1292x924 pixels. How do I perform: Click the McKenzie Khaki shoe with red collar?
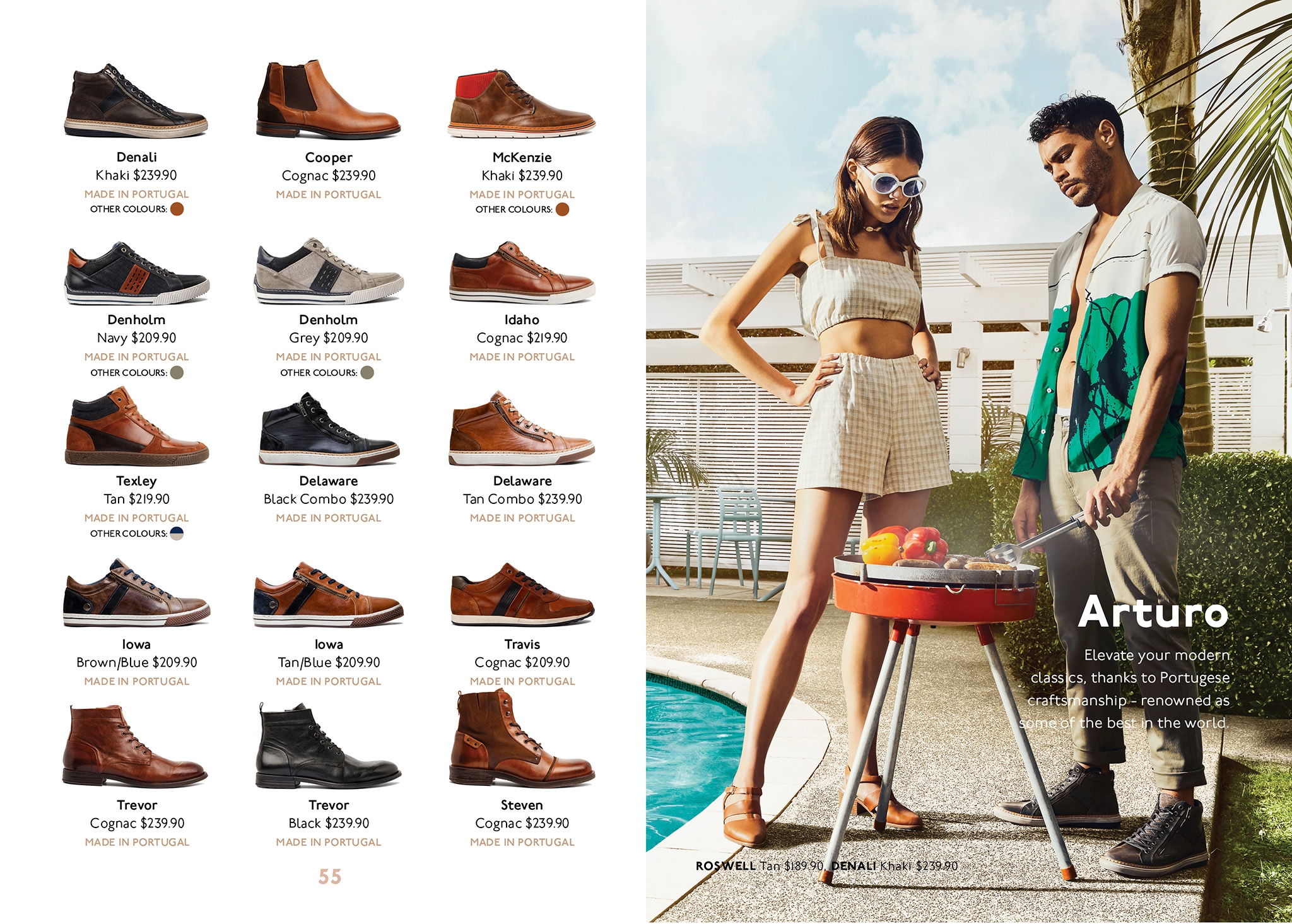[522, 104]
